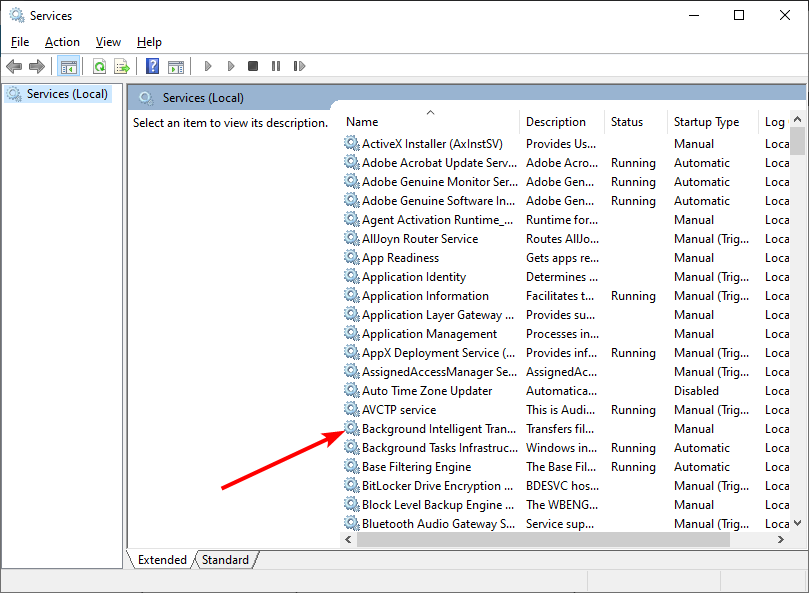Select the Adobe Genuine Software Integrity row
Screen dimensions: 809x593
point(565,201)
